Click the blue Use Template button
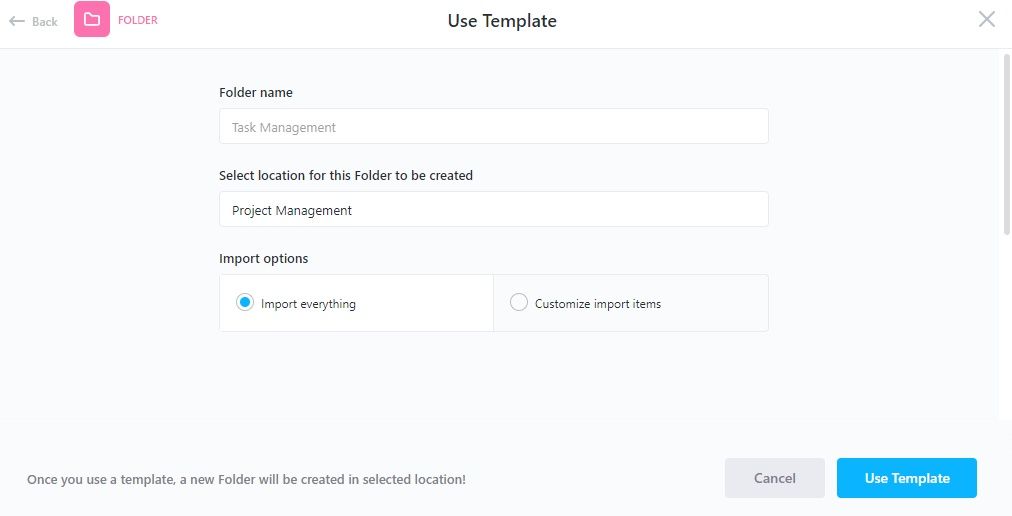Screen dimensions: 1012x516 click(x=907, y=478)
